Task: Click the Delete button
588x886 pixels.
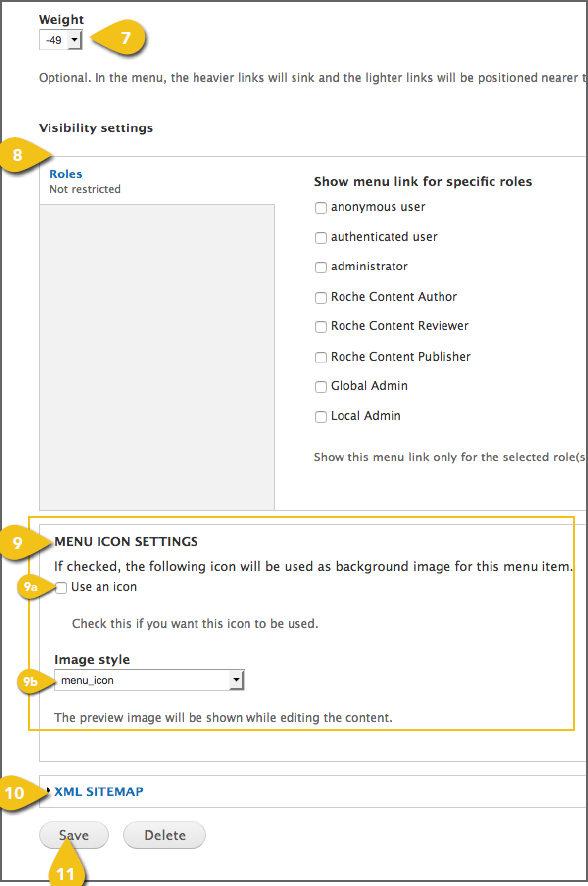Action: click(x=164, y=835)
